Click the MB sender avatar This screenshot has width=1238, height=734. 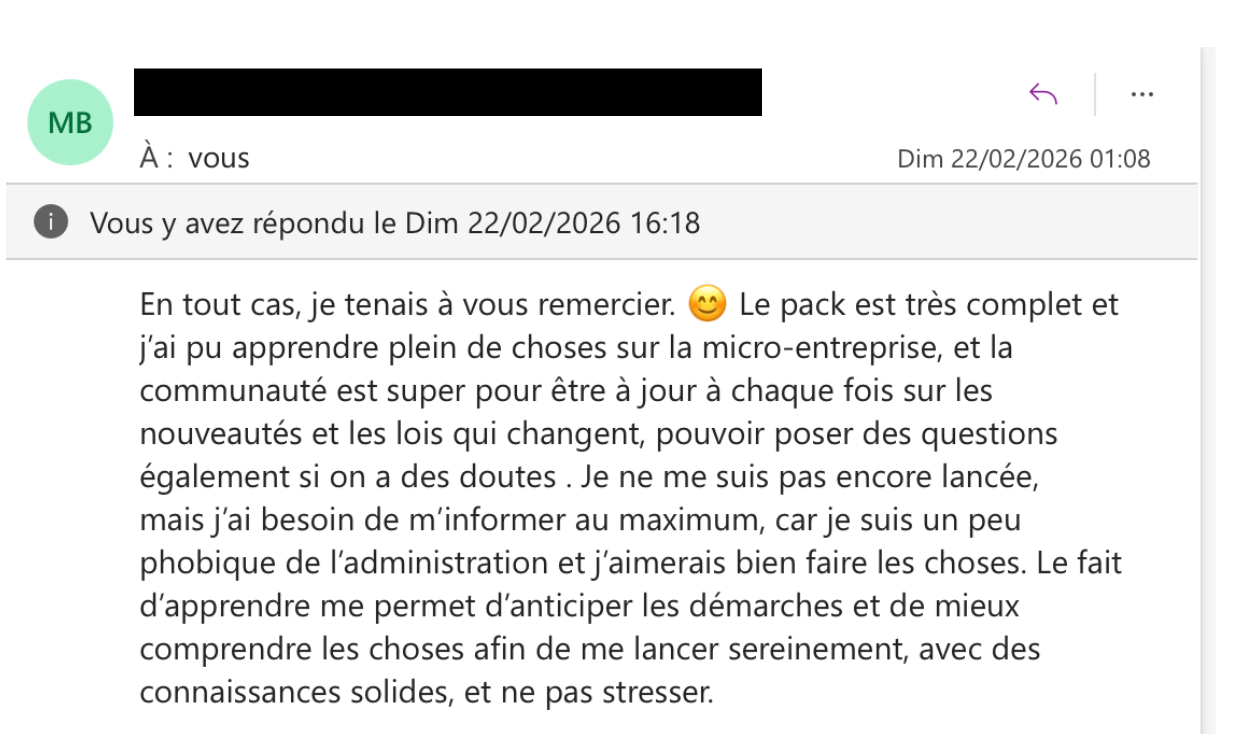pos(70,122)
